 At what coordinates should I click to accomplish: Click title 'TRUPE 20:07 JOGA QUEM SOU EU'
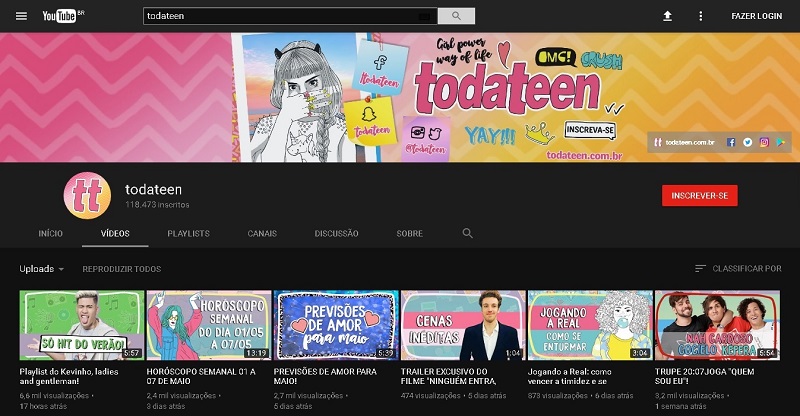click(705, 376)
